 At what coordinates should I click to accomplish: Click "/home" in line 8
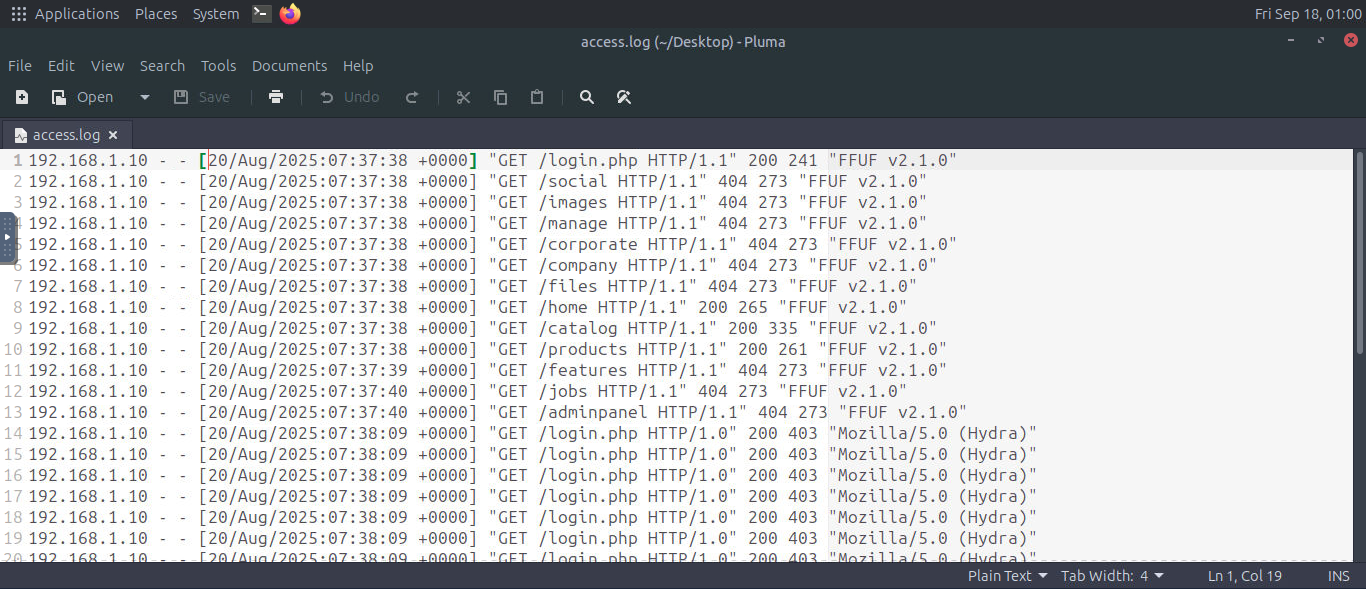point(563,307)
